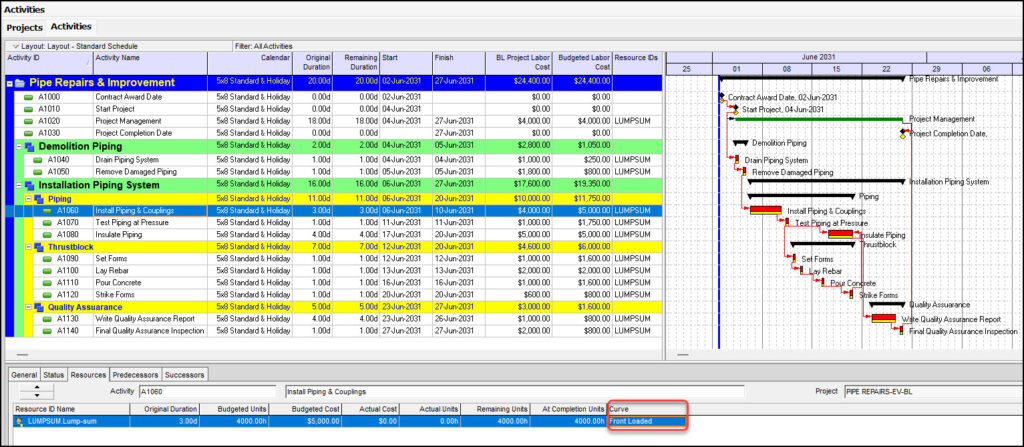This screenshot has width=1024, height=447.
Task: Click the Pipe Repairs & Improvement folder icon
Action: click(20, 83)
